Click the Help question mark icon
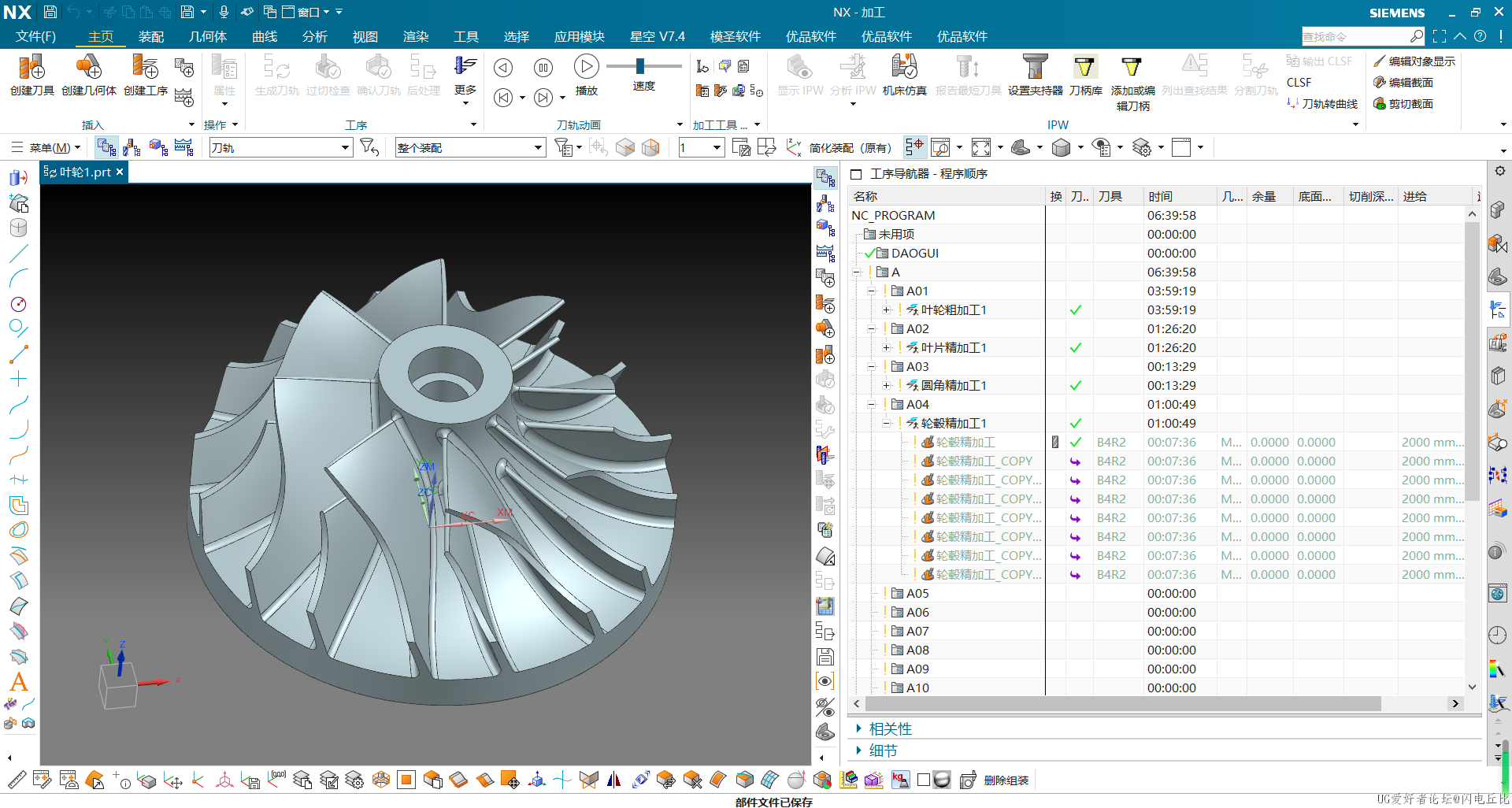 coord(1480,36)
